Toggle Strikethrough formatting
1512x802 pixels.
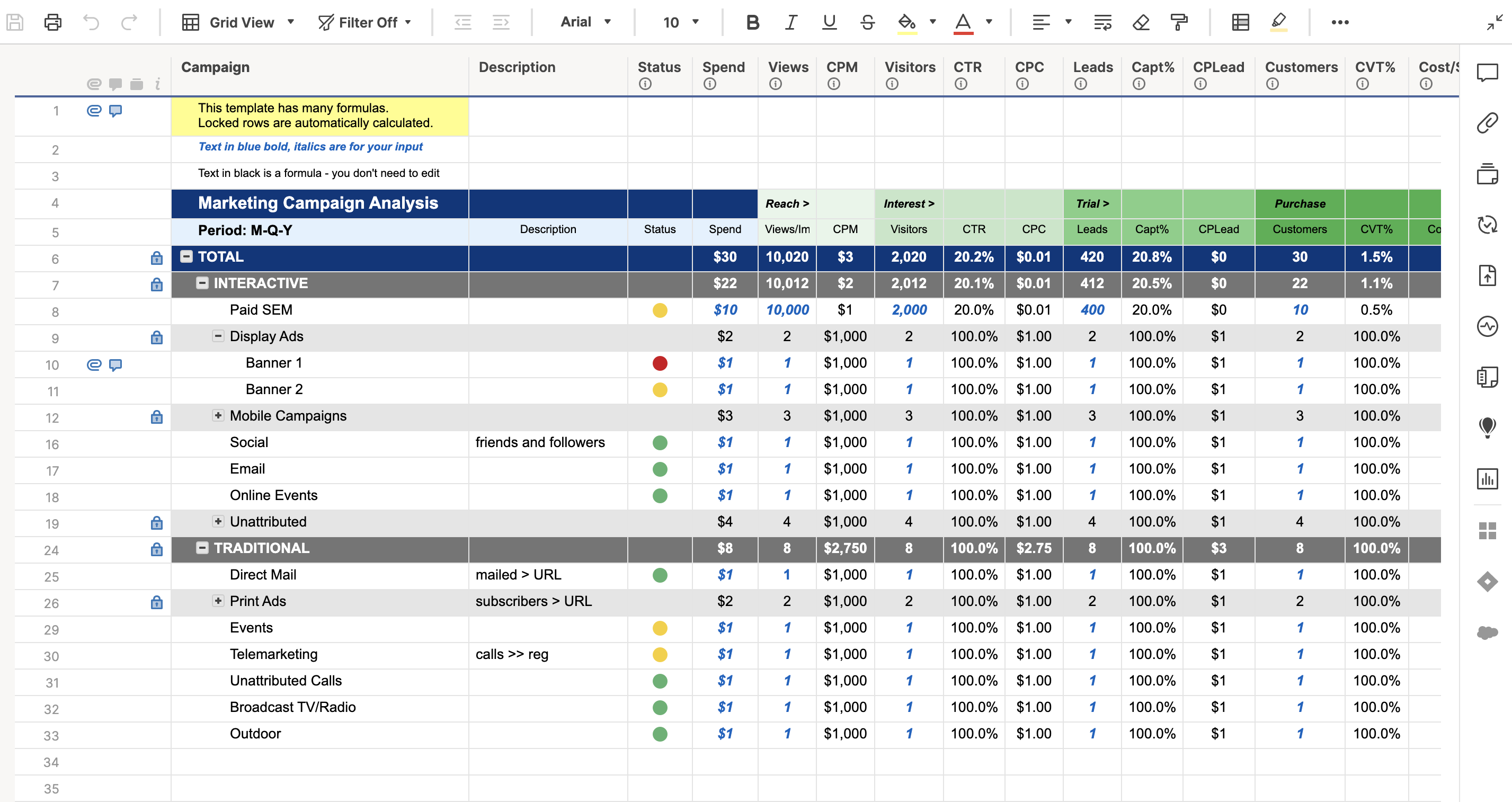(867, 22)
